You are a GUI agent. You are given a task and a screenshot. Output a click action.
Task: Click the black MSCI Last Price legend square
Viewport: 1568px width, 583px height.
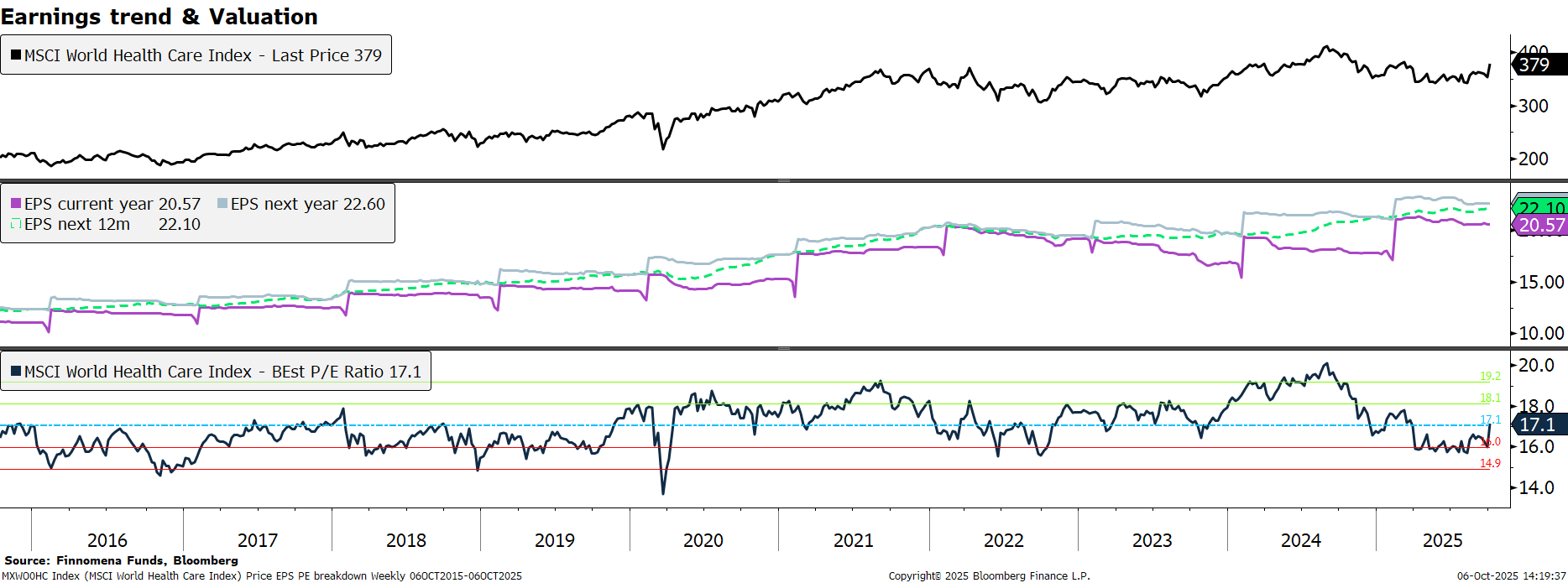[16, 55]
